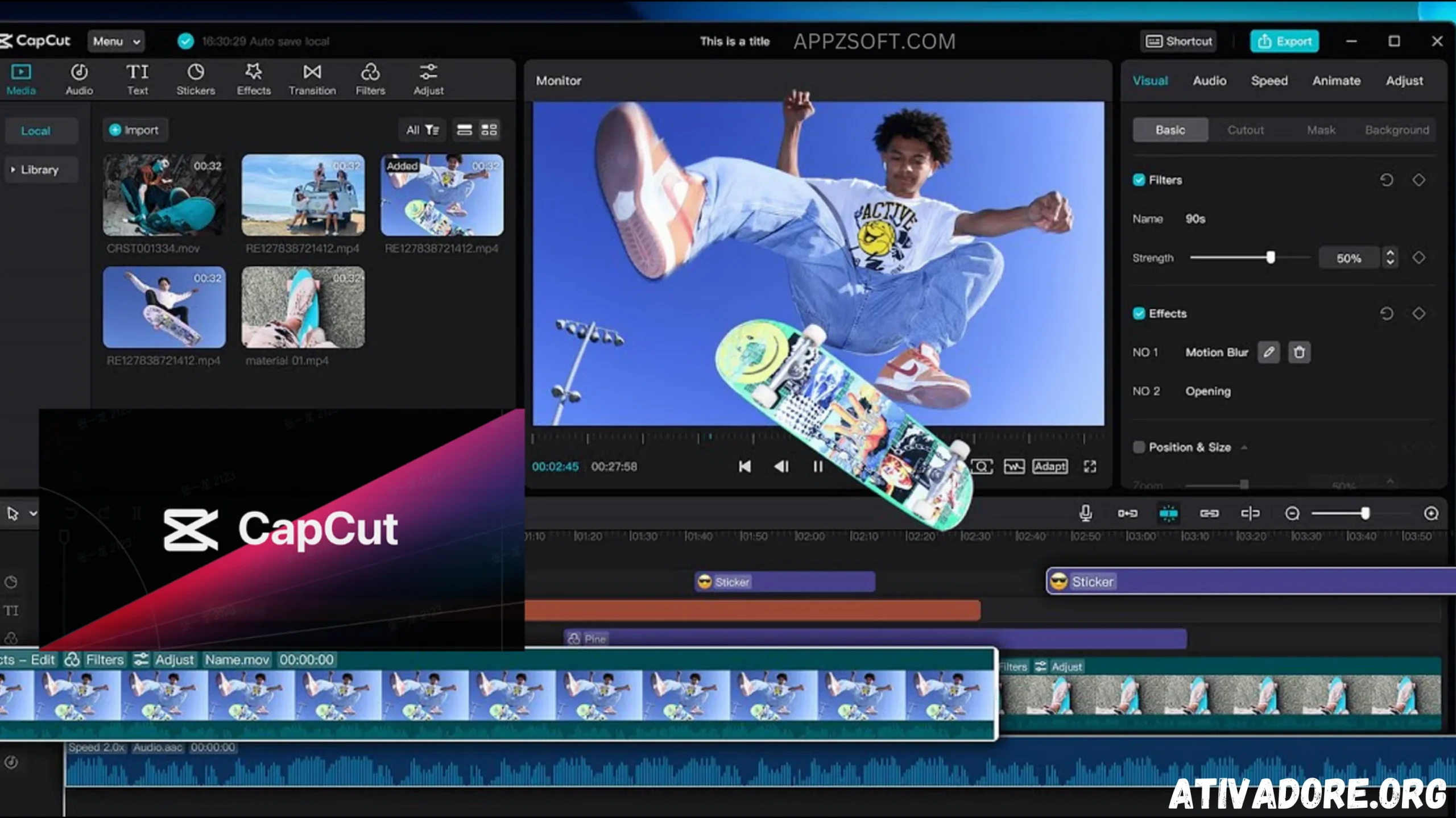
Task: Open the All filter sort dropdown
Action: [x=423, y=130]
